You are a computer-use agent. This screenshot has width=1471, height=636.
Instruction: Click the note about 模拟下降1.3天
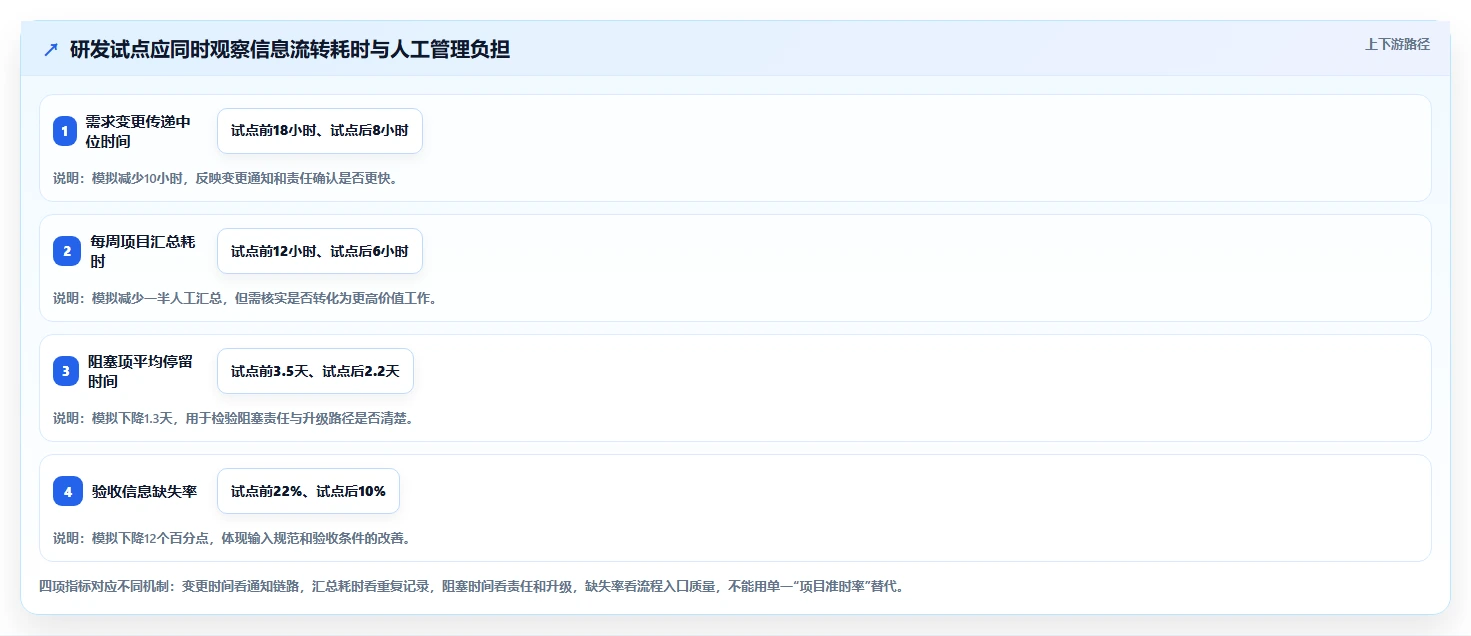pos(233,418)
